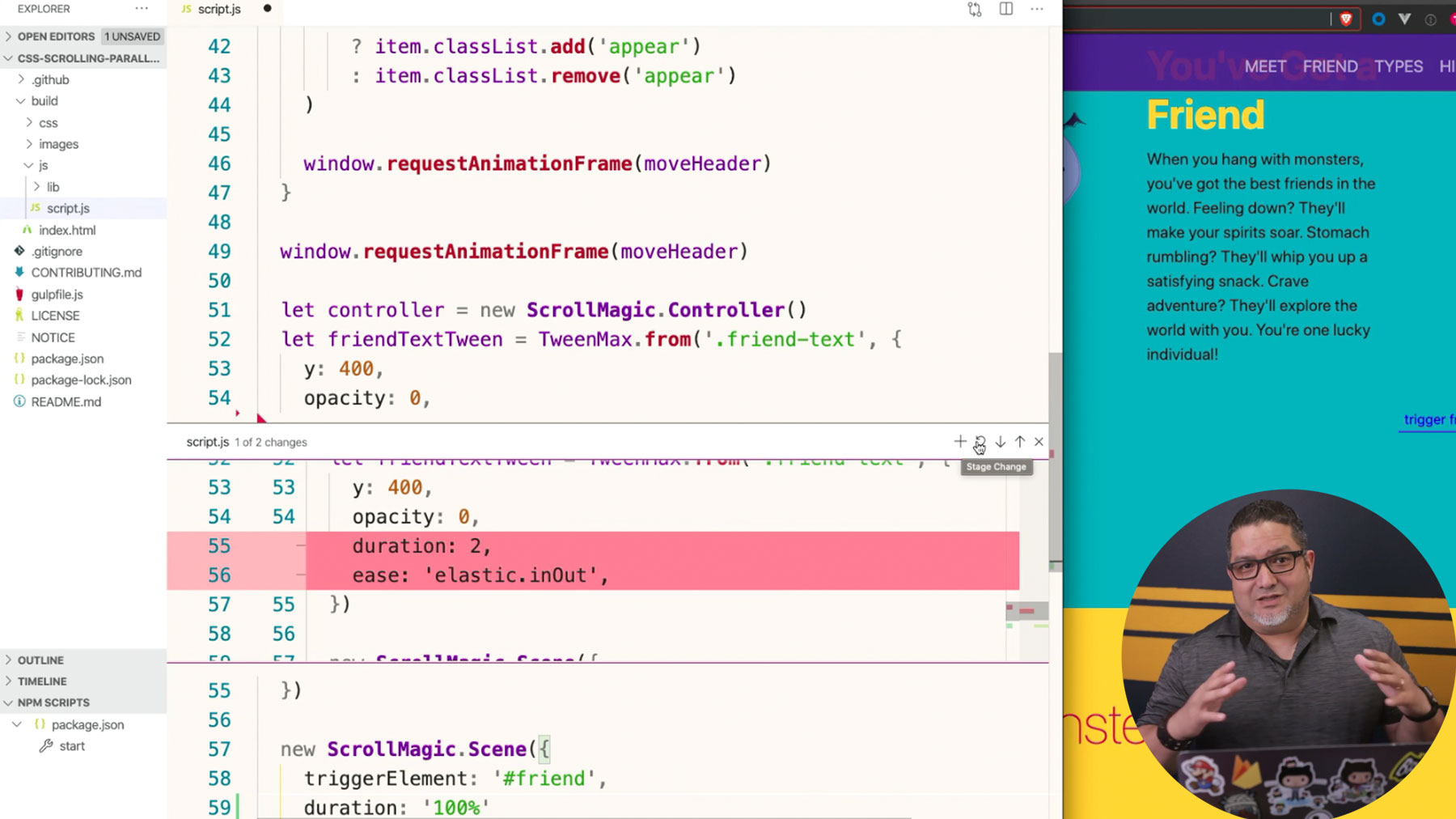1456x819 pixels.
Task: Open Explorer panel More Actions menu
Action: [142, 9]
